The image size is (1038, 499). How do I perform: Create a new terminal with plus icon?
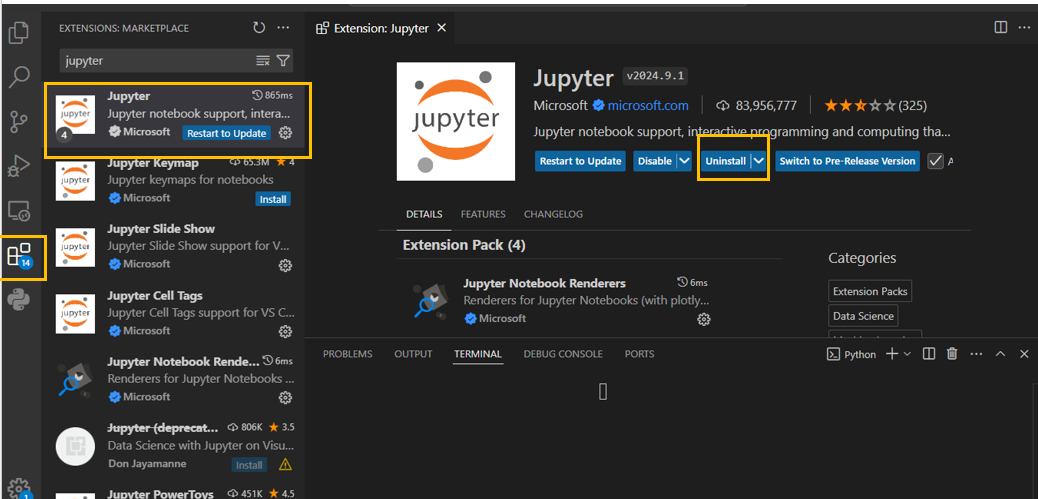(892, 354)
